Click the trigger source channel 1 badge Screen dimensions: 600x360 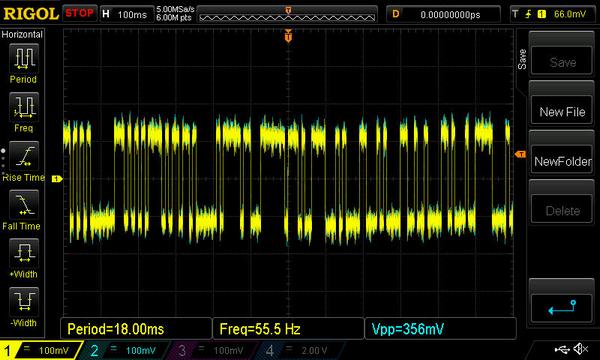pyautogui.click(x=541, y=15)
